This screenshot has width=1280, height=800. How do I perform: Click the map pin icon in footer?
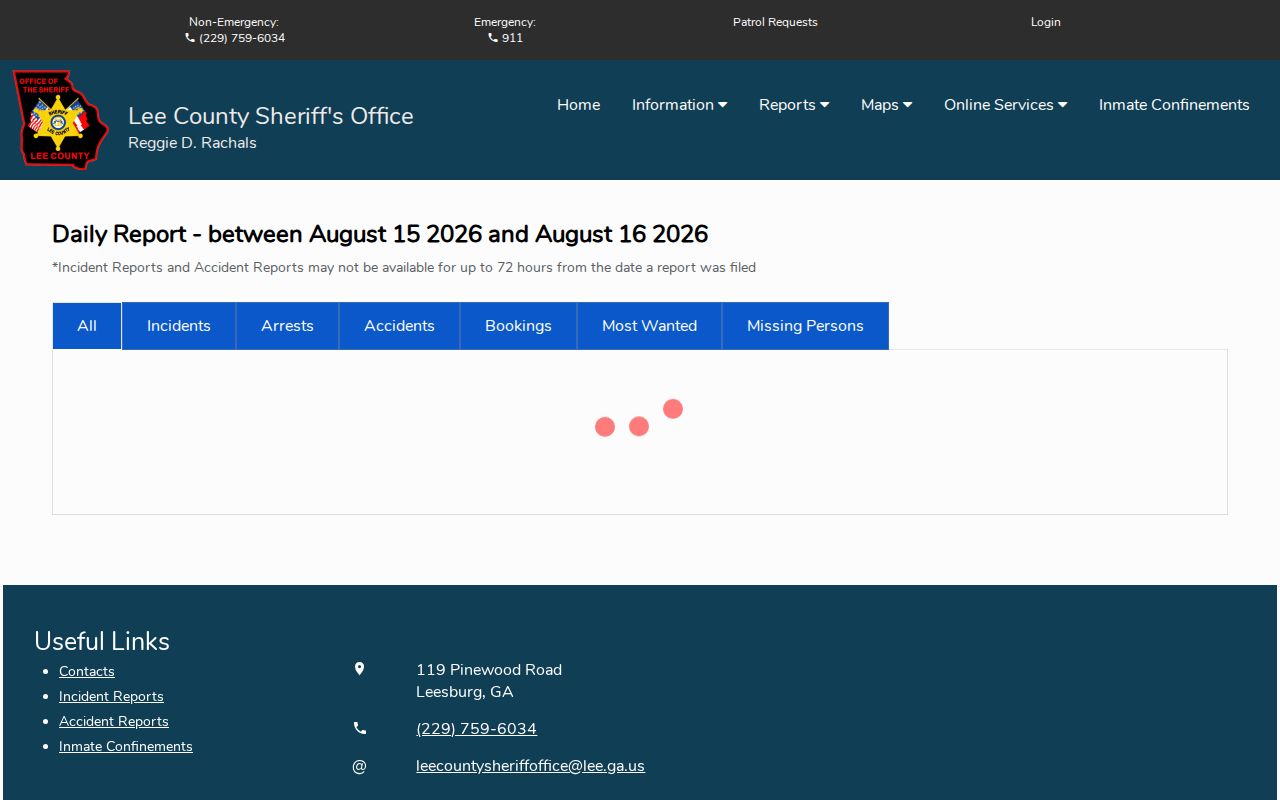coord(359,669)
